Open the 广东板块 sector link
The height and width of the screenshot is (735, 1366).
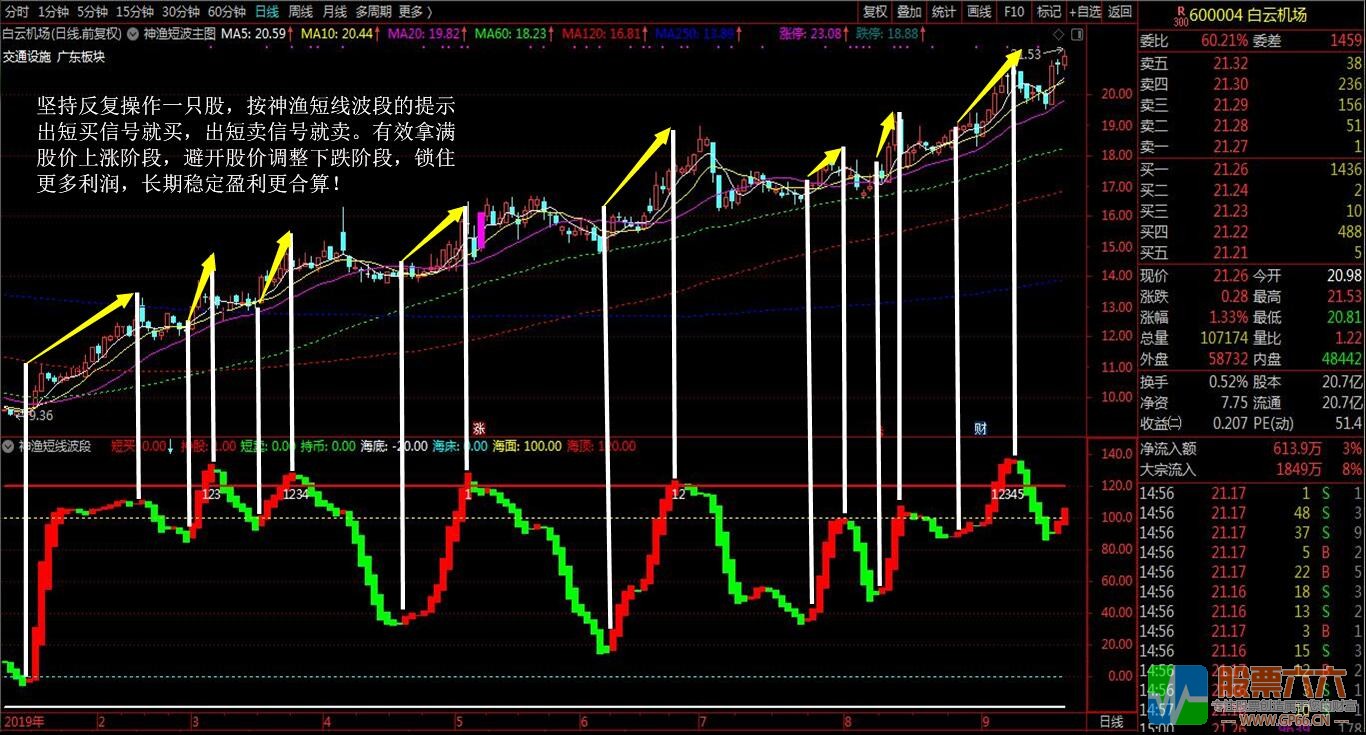(82, 57)
